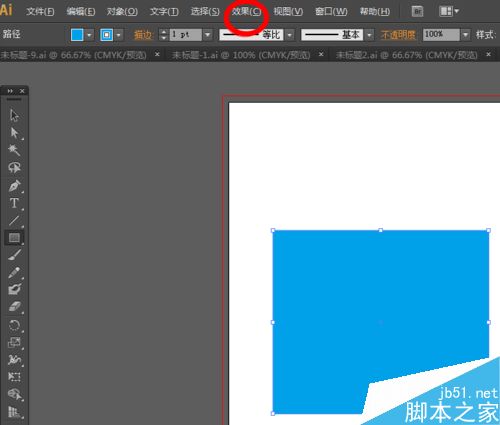
Task: Click the 样式 style label
Action: [485, 35]
